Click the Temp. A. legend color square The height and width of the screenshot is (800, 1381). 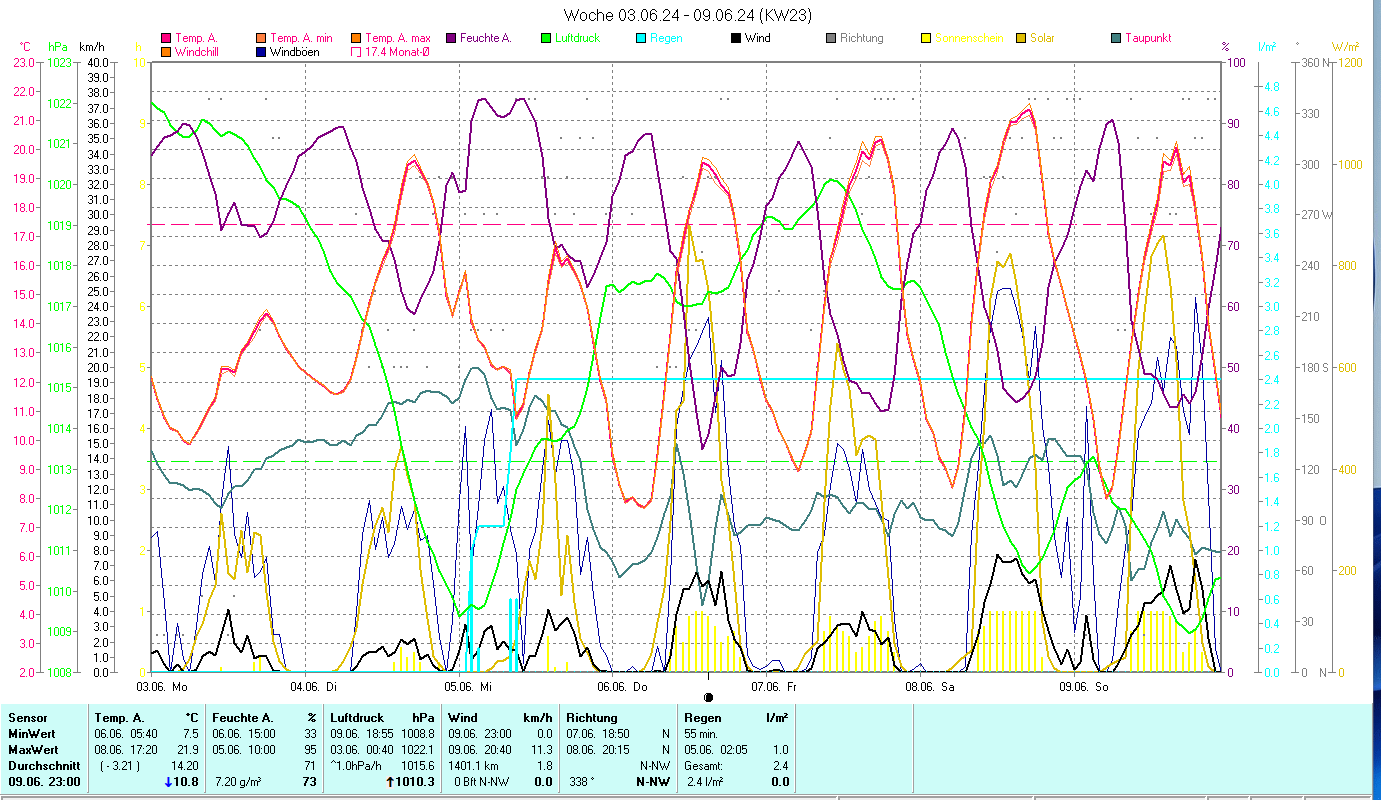[x=166, y=39]
